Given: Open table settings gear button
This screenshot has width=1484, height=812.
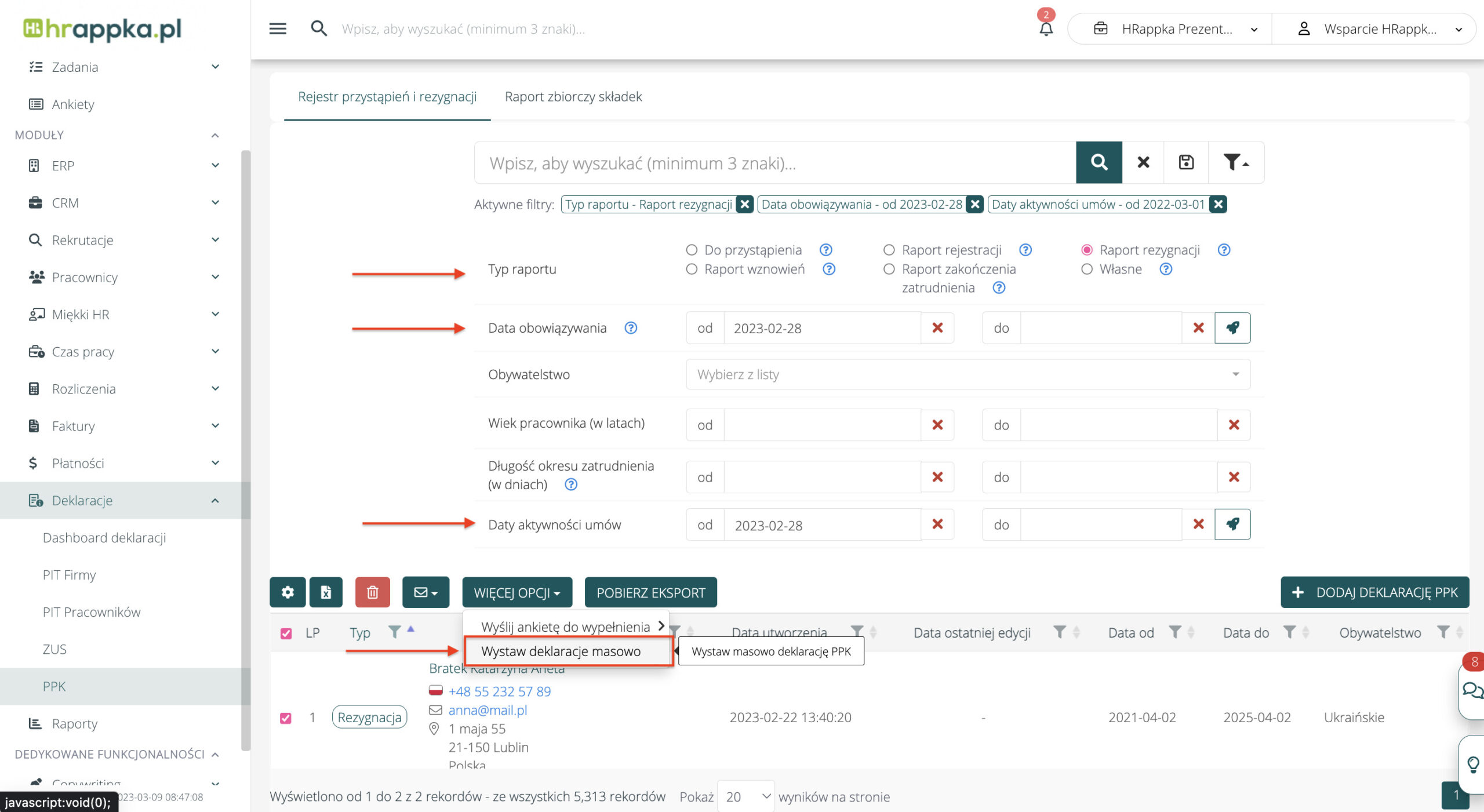Looking at the screenshot, I should (x=288, y=592).
